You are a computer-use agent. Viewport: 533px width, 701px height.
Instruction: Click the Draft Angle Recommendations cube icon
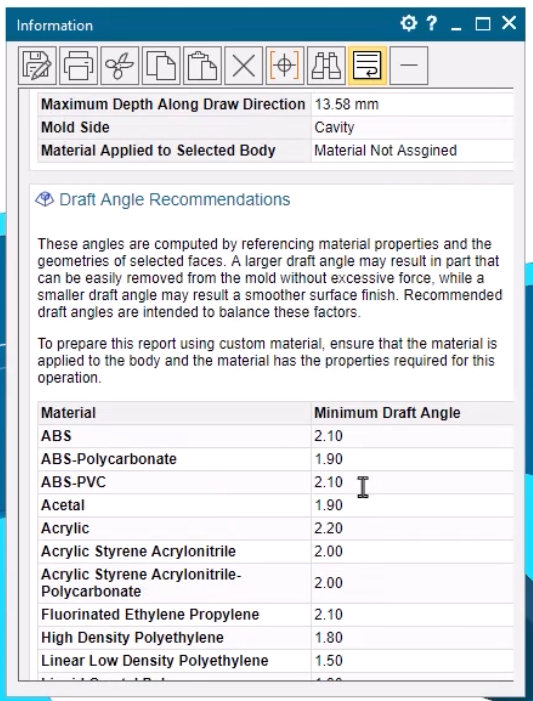point(44,199)
